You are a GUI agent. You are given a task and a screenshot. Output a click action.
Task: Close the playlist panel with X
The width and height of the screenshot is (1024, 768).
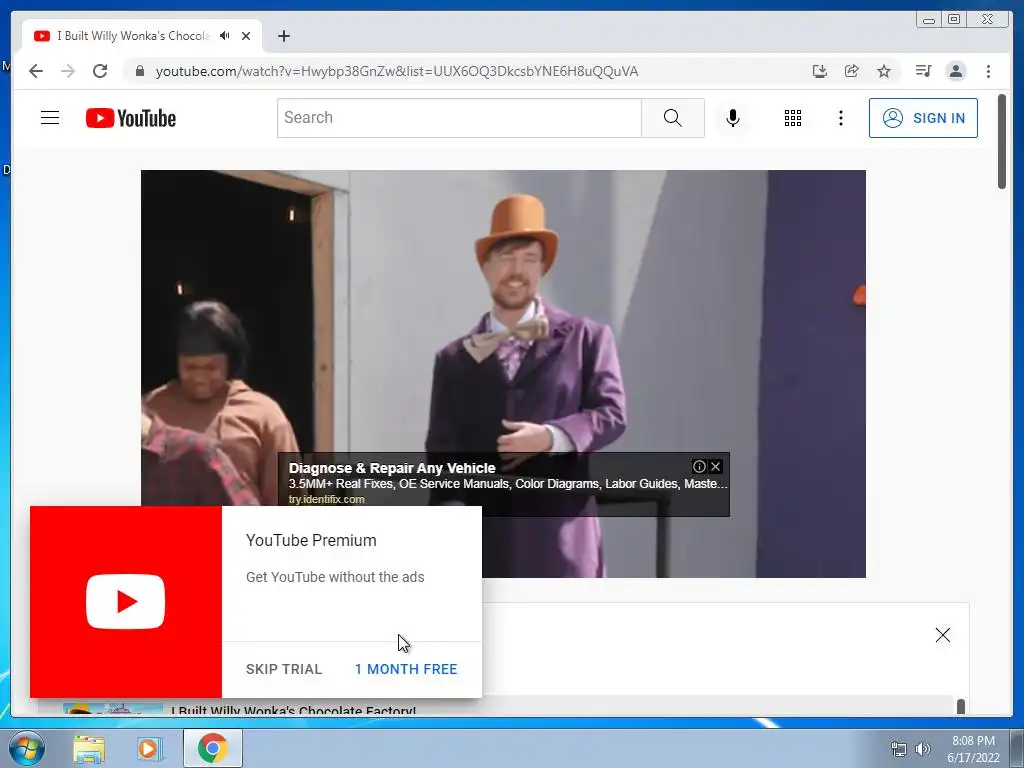click(x=942, y=635)
